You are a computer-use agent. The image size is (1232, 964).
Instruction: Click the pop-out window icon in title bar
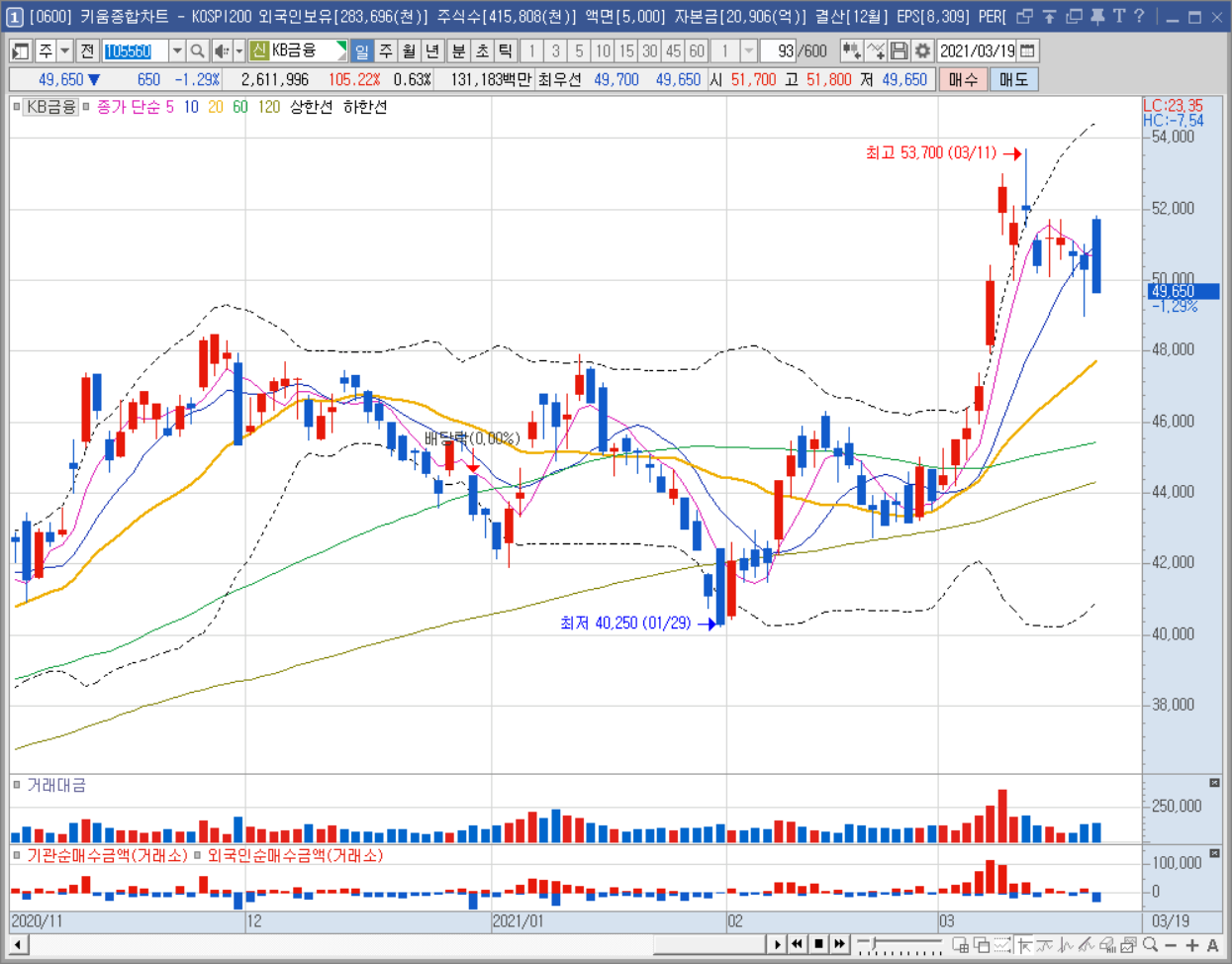point(1025,17)
